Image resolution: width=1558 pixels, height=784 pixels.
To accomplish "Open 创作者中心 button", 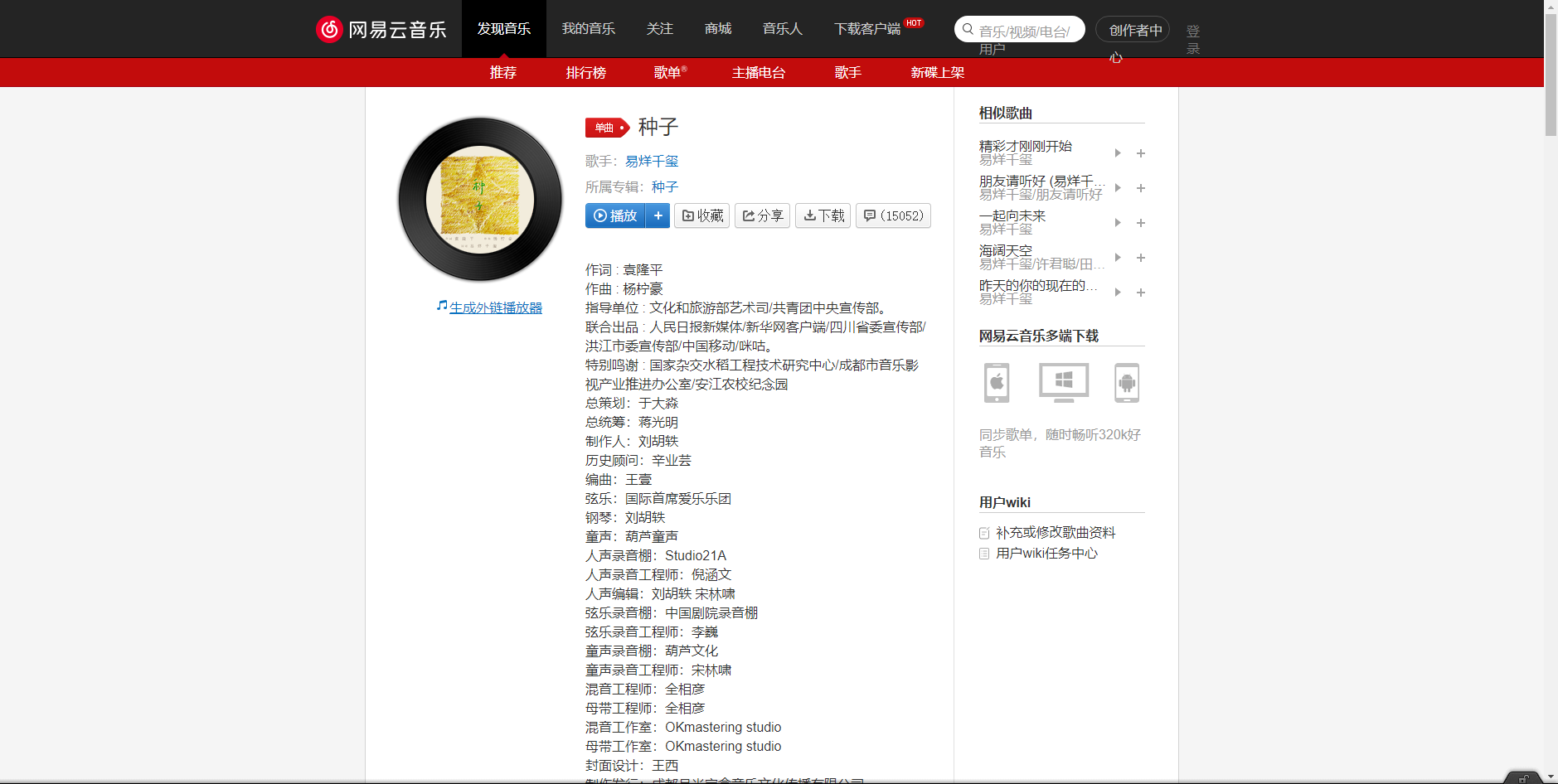I will 1133,30.
